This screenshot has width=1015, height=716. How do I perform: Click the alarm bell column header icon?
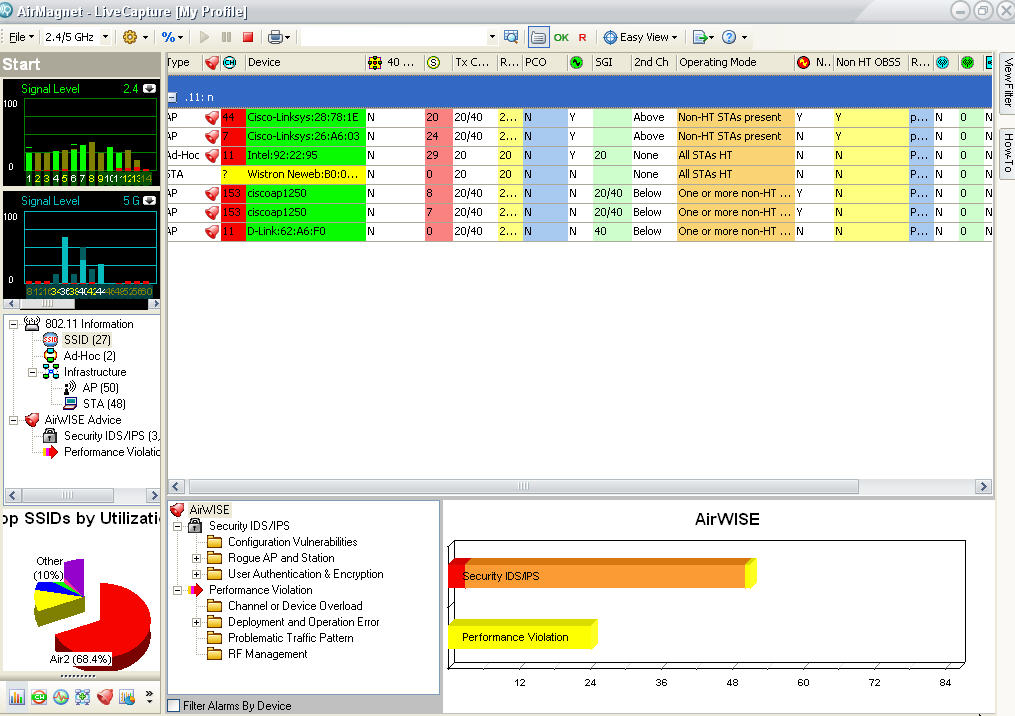[x=212, y=62]
